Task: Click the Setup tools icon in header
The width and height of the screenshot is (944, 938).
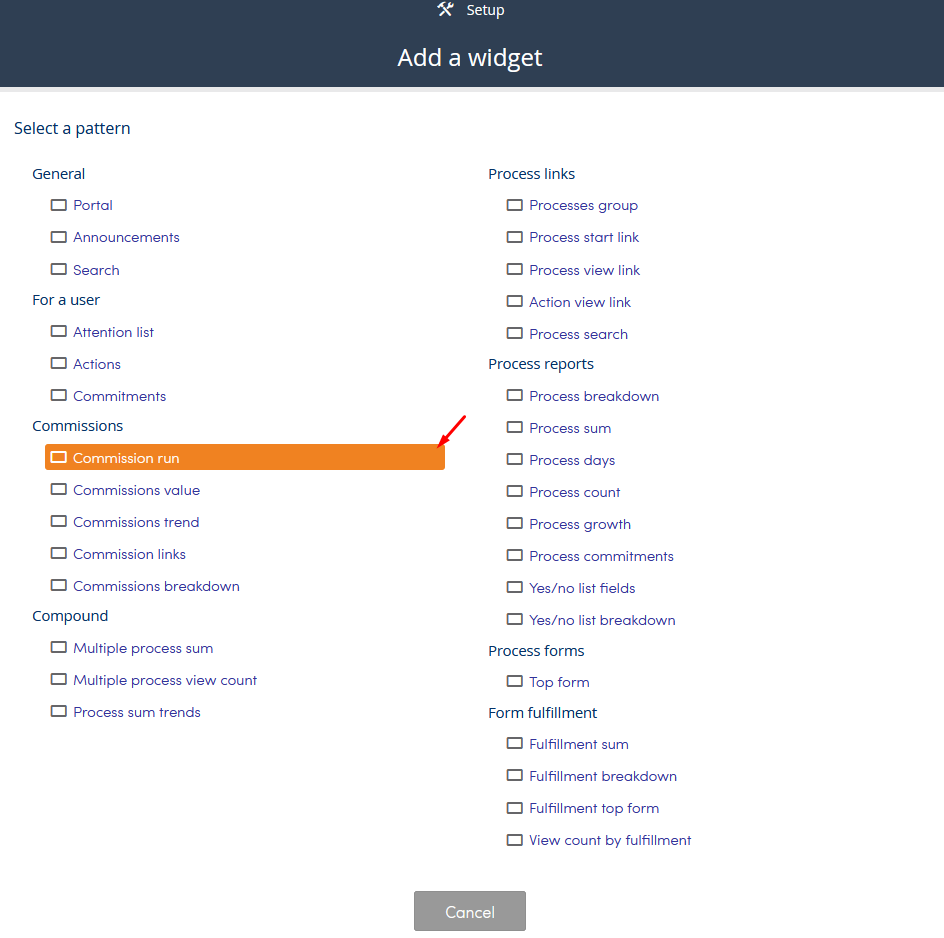Action: point(446,10)
